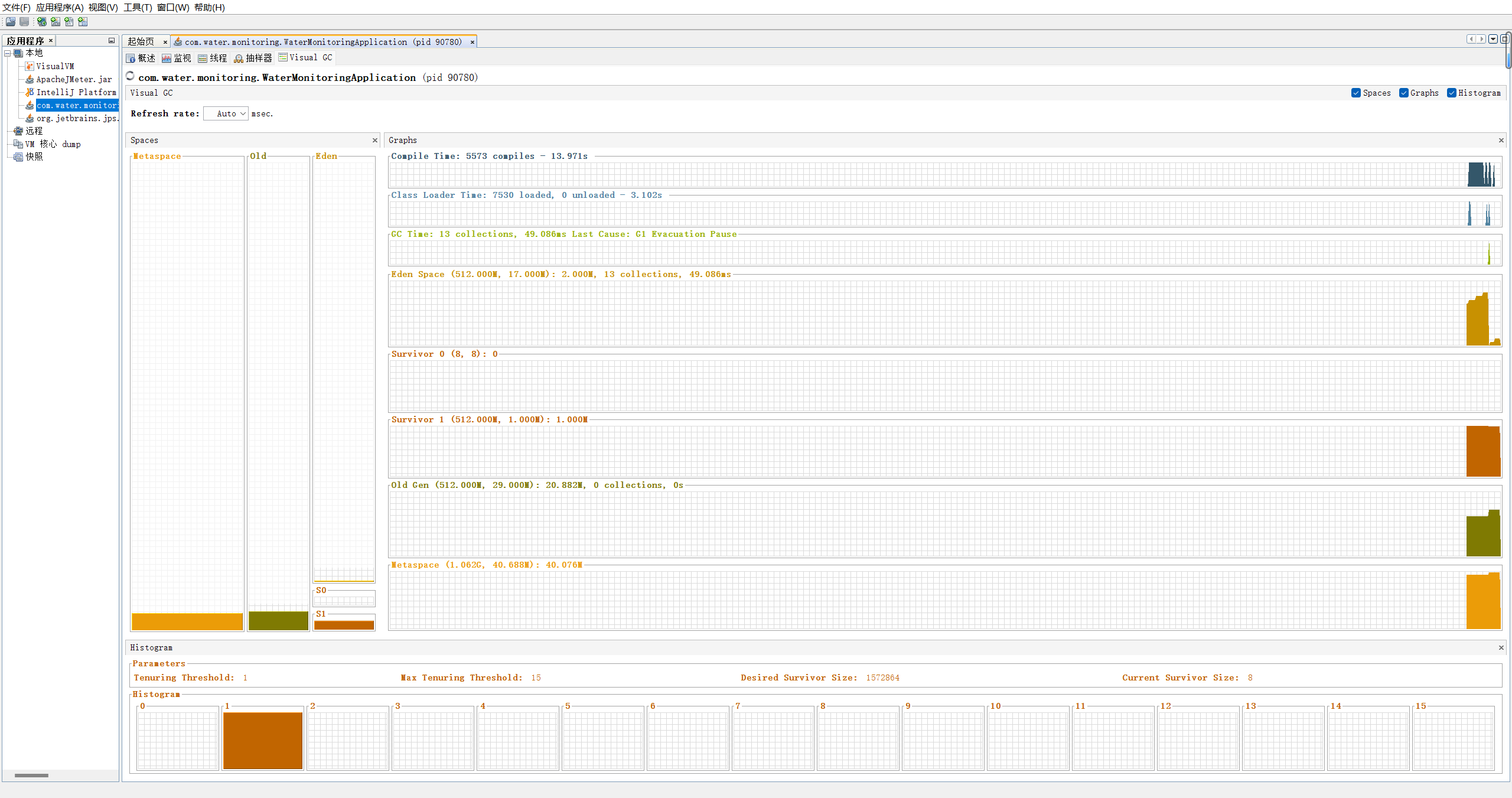Open the 文件(F) menu

coord(17,8)
